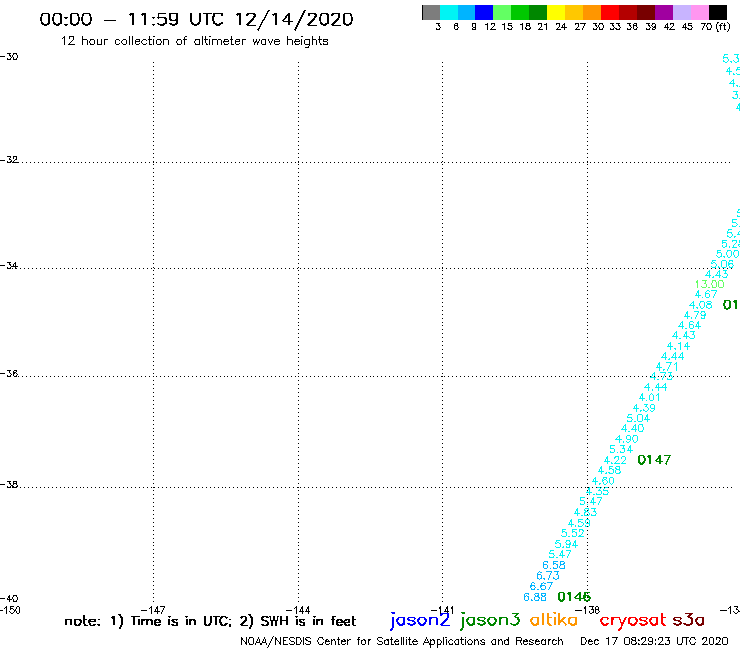The image size is (740, 650).
Task: Select the 5.94 wave height reading
Action: tap(566, 544)
